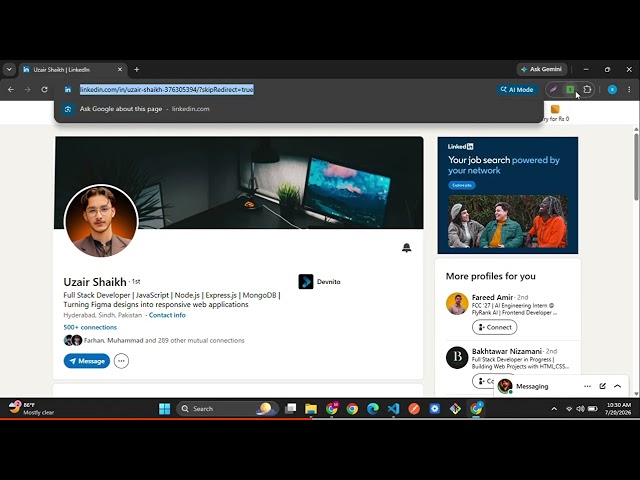The width and height of the screenshot is (640, 480).
Task: Click the Devnito company logo
Action: 306,282
